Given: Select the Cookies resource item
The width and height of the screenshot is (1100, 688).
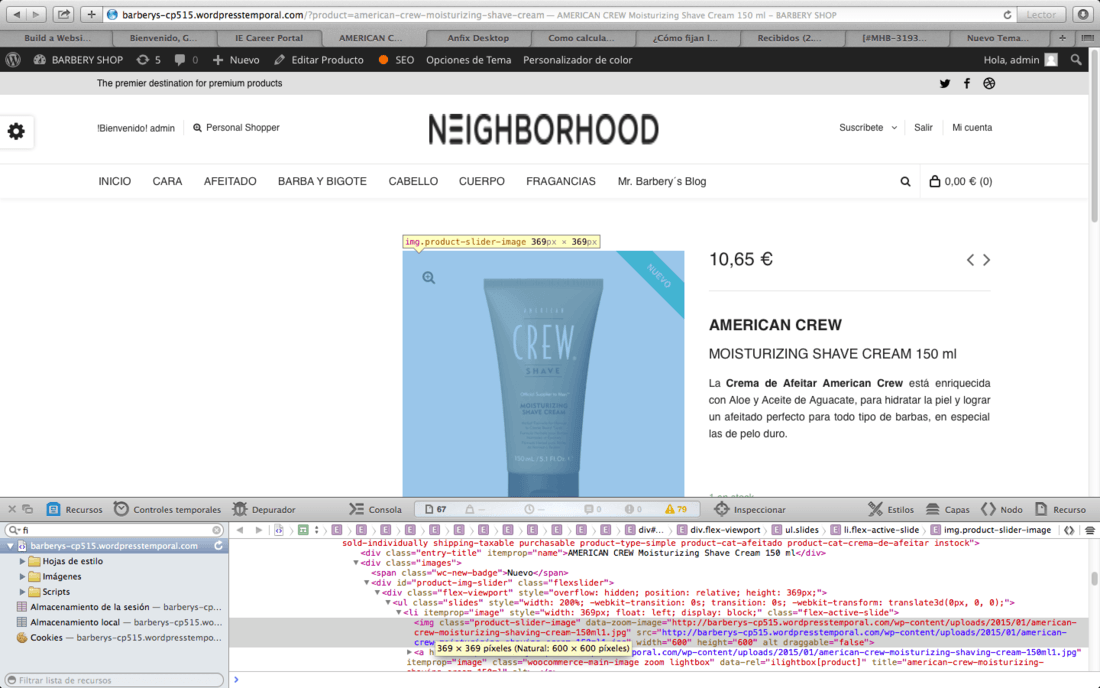Looking at the screenshot, I should click(119, 638).
